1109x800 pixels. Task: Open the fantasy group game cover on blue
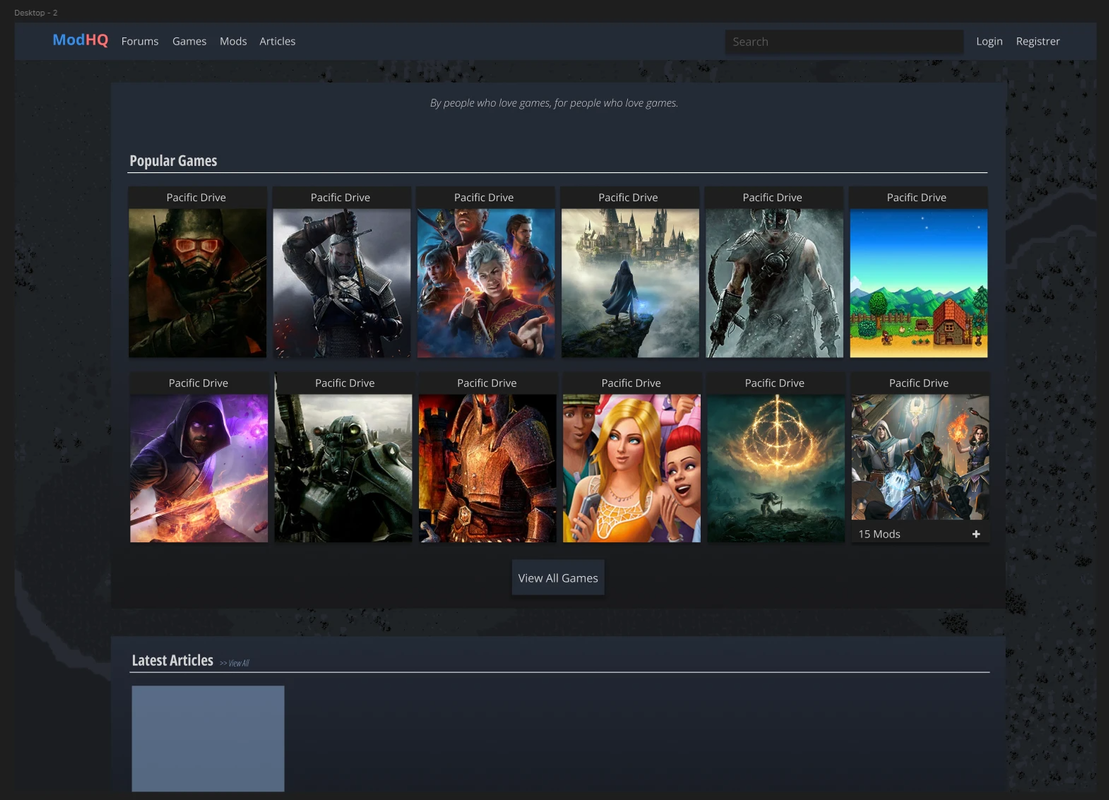tap(486, 283)
